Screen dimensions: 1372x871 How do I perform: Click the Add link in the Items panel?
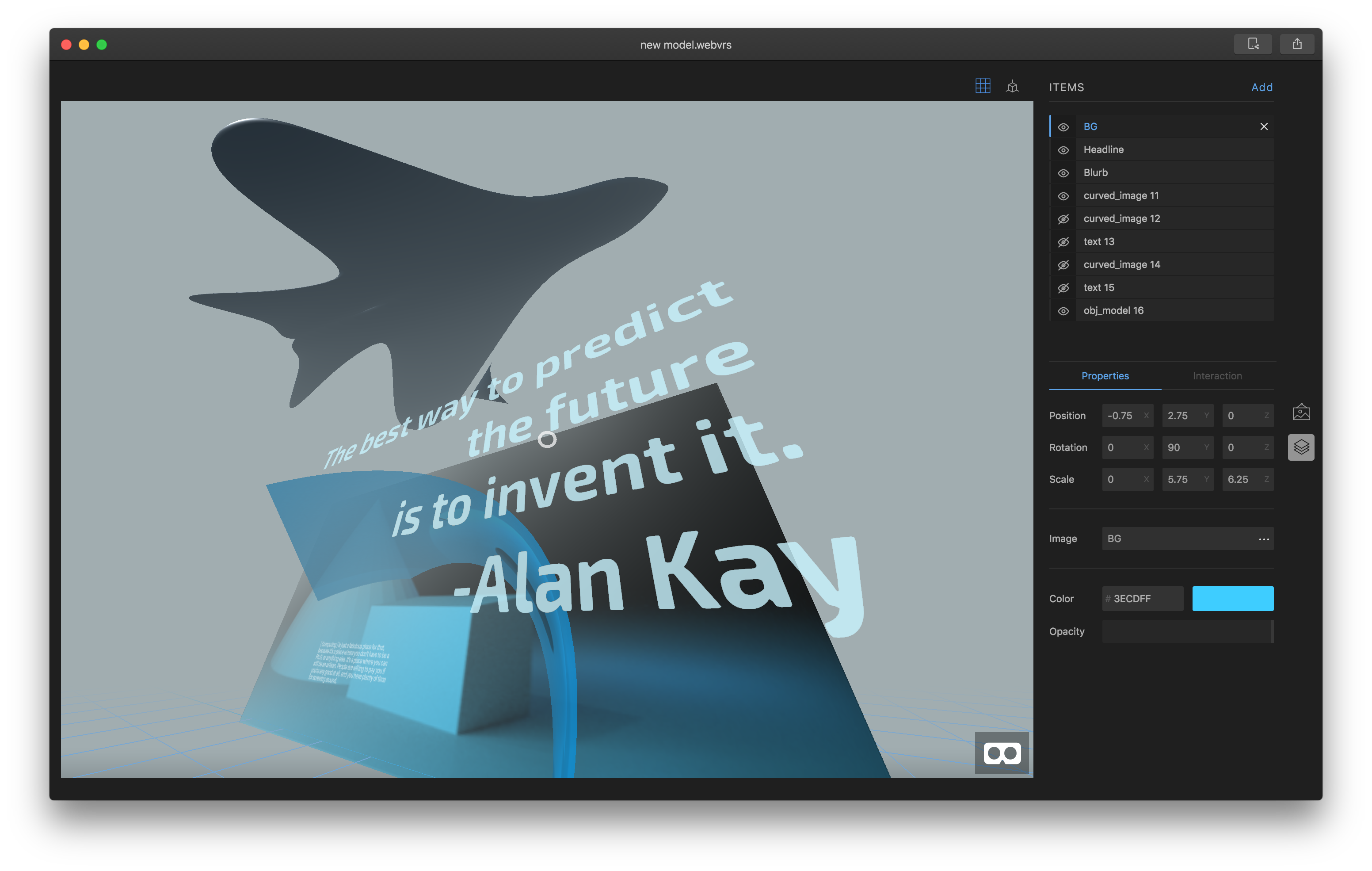point(1262,87)
